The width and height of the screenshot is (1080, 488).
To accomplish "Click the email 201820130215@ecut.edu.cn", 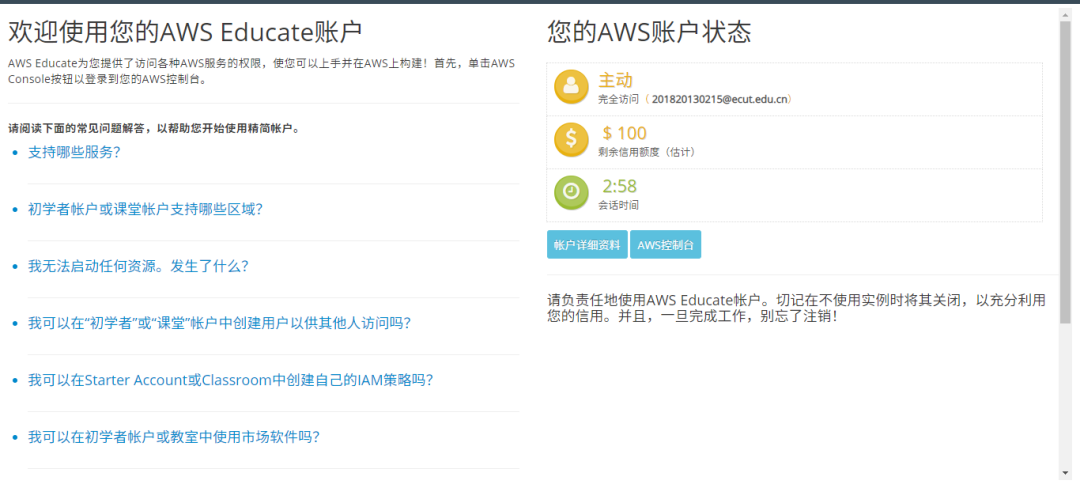I will tap(720, 99).
